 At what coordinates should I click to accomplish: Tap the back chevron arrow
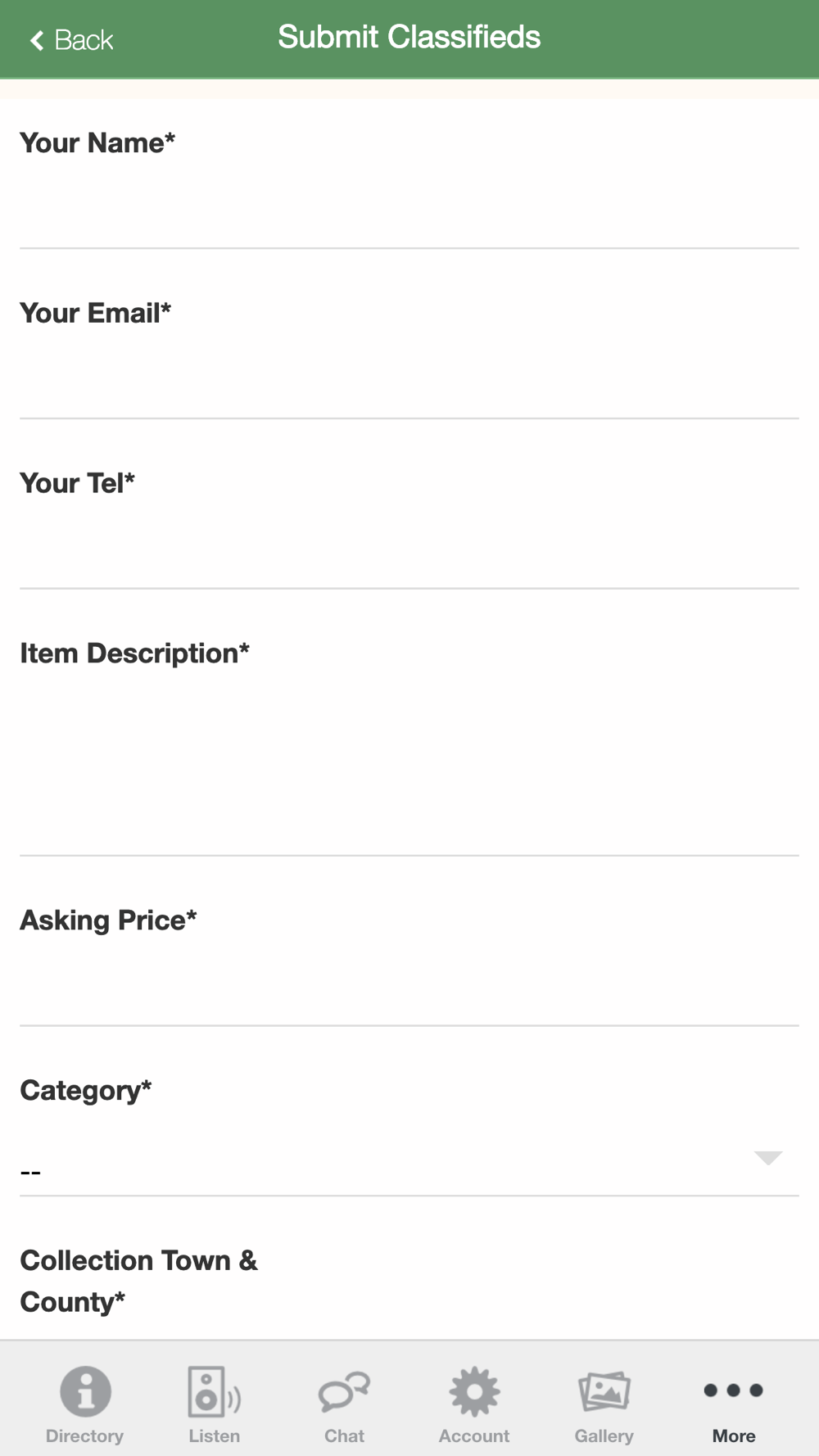click(37, 40)
